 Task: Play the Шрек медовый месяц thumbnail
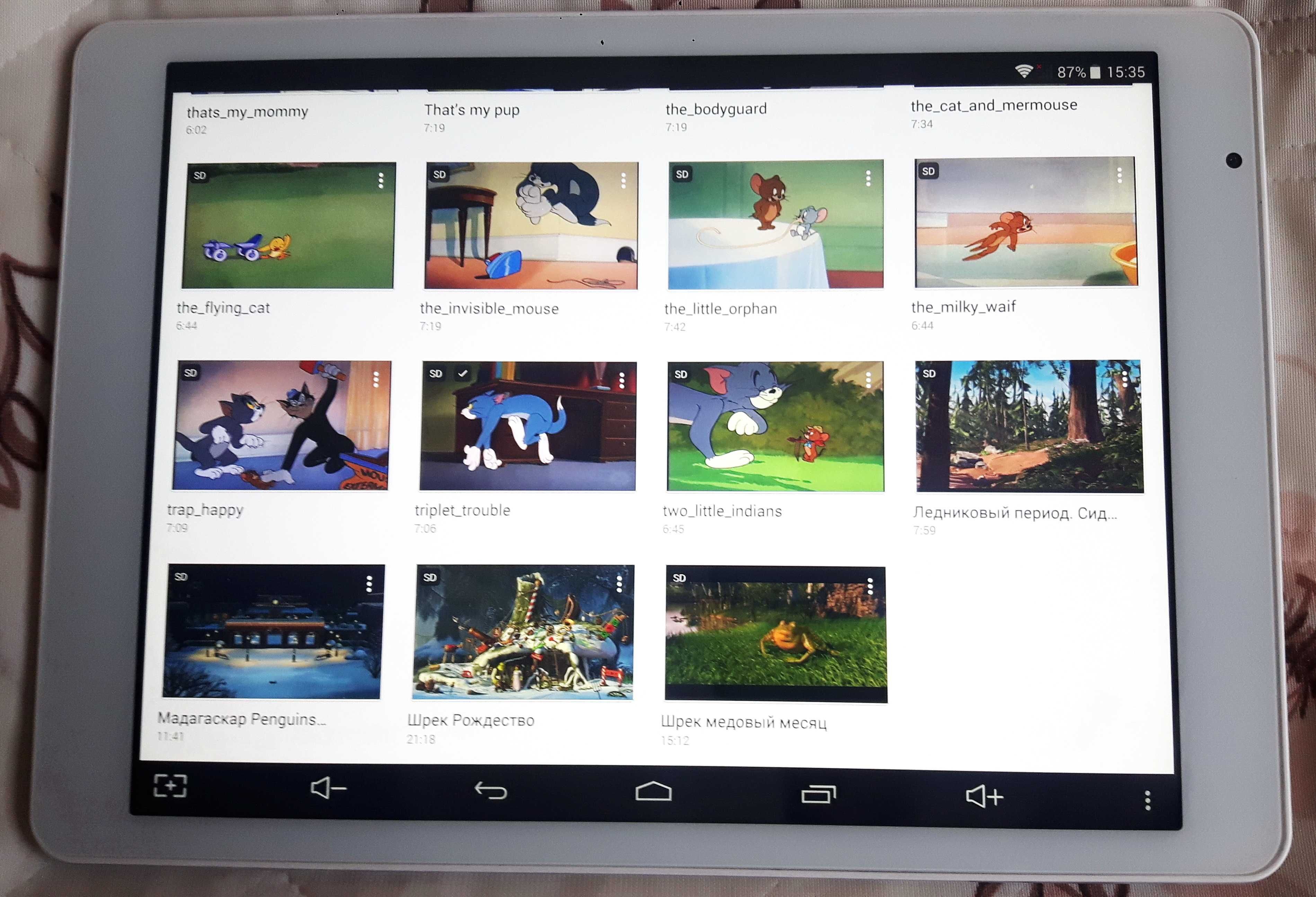pos(776,634)
